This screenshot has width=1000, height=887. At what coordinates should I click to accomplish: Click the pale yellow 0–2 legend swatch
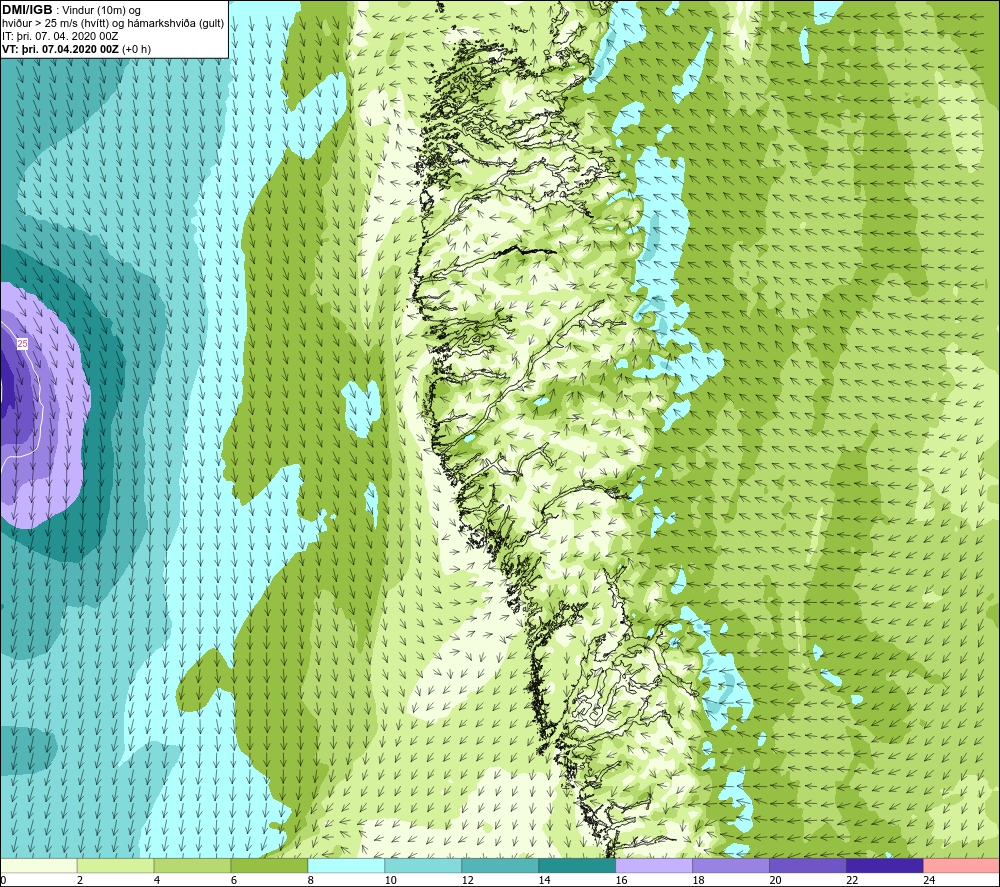[39, 866]
